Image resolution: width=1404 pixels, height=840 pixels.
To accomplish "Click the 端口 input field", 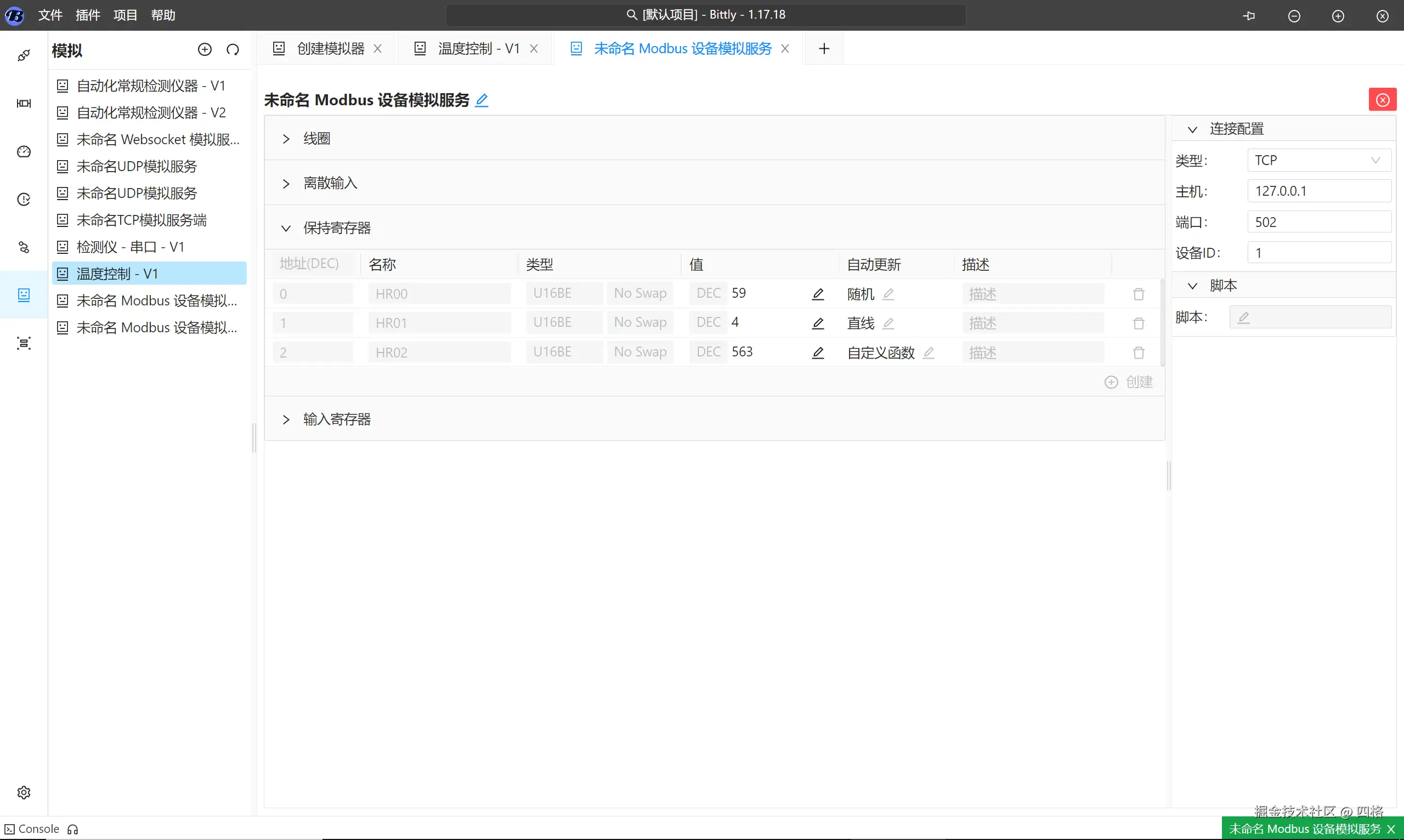I will [1318, 222].
